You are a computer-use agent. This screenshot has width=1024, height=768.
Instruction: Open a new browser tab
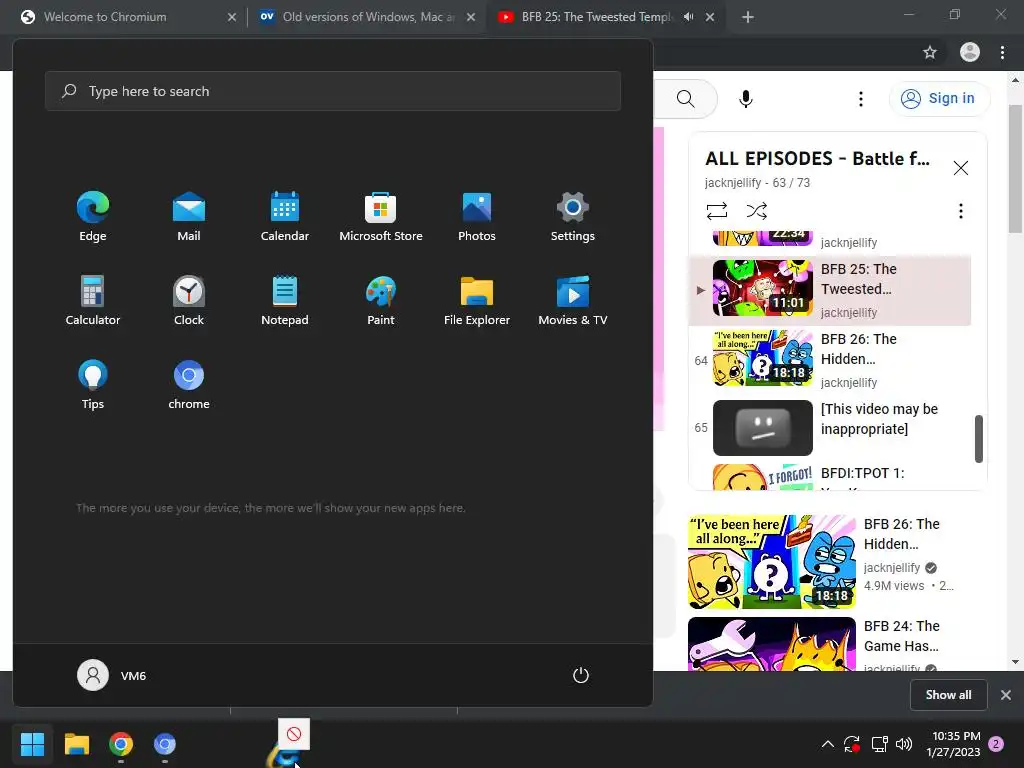tap(748, 17)
